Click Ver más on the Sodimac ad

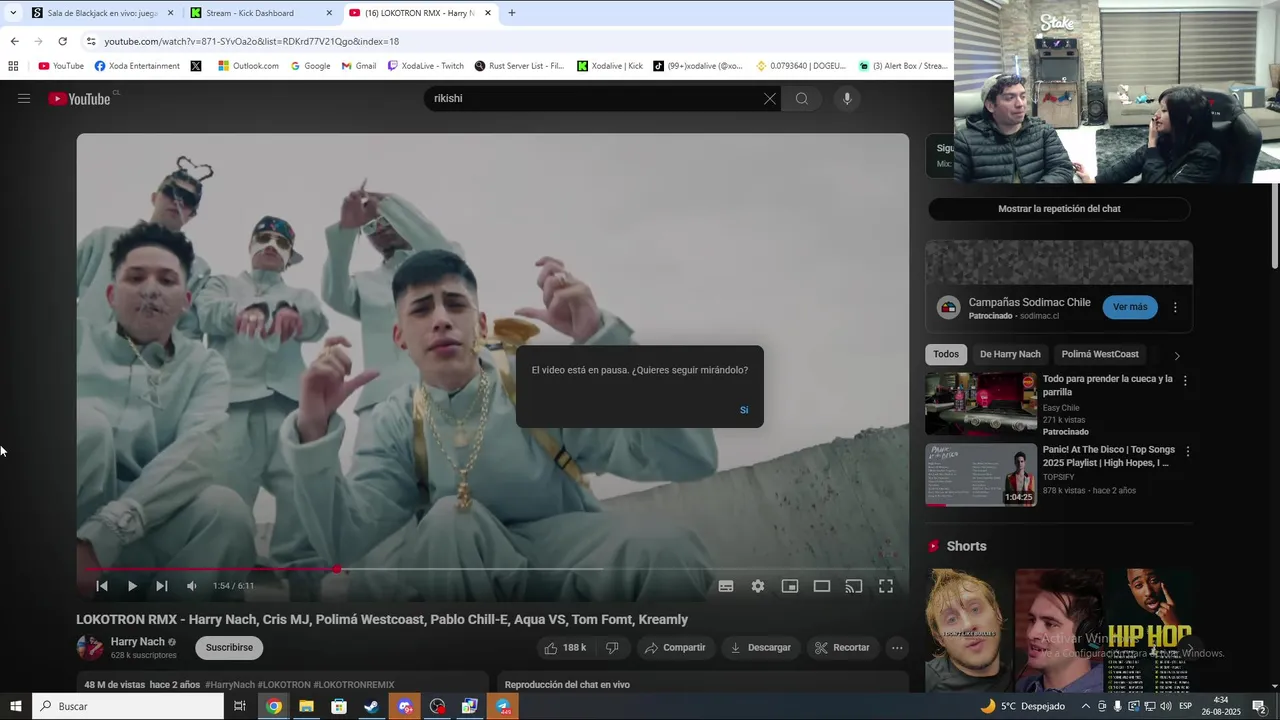tap(1130, 307)
